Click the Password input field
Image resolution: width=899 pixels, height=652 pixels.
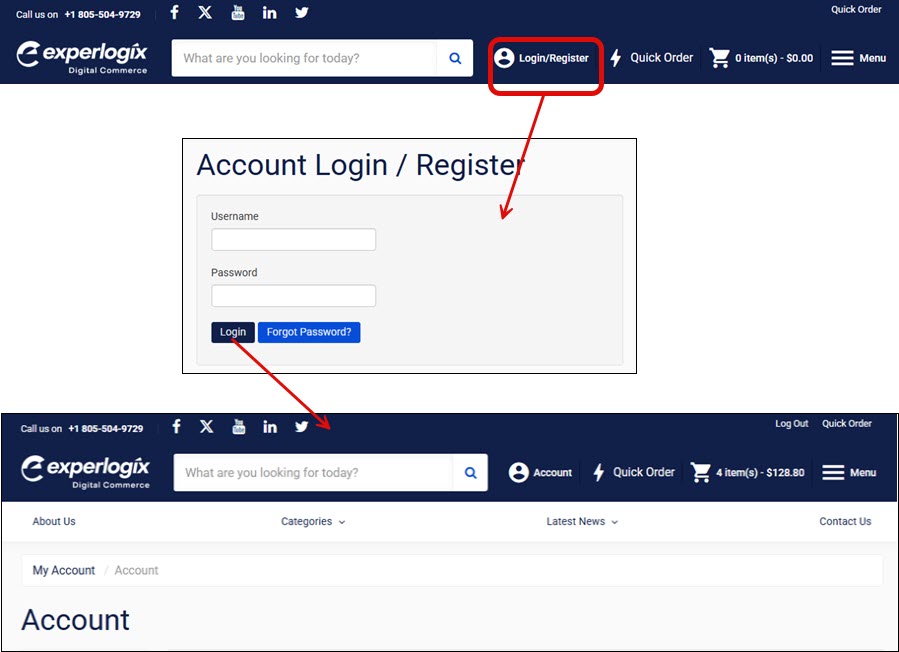tap(293, 295)
